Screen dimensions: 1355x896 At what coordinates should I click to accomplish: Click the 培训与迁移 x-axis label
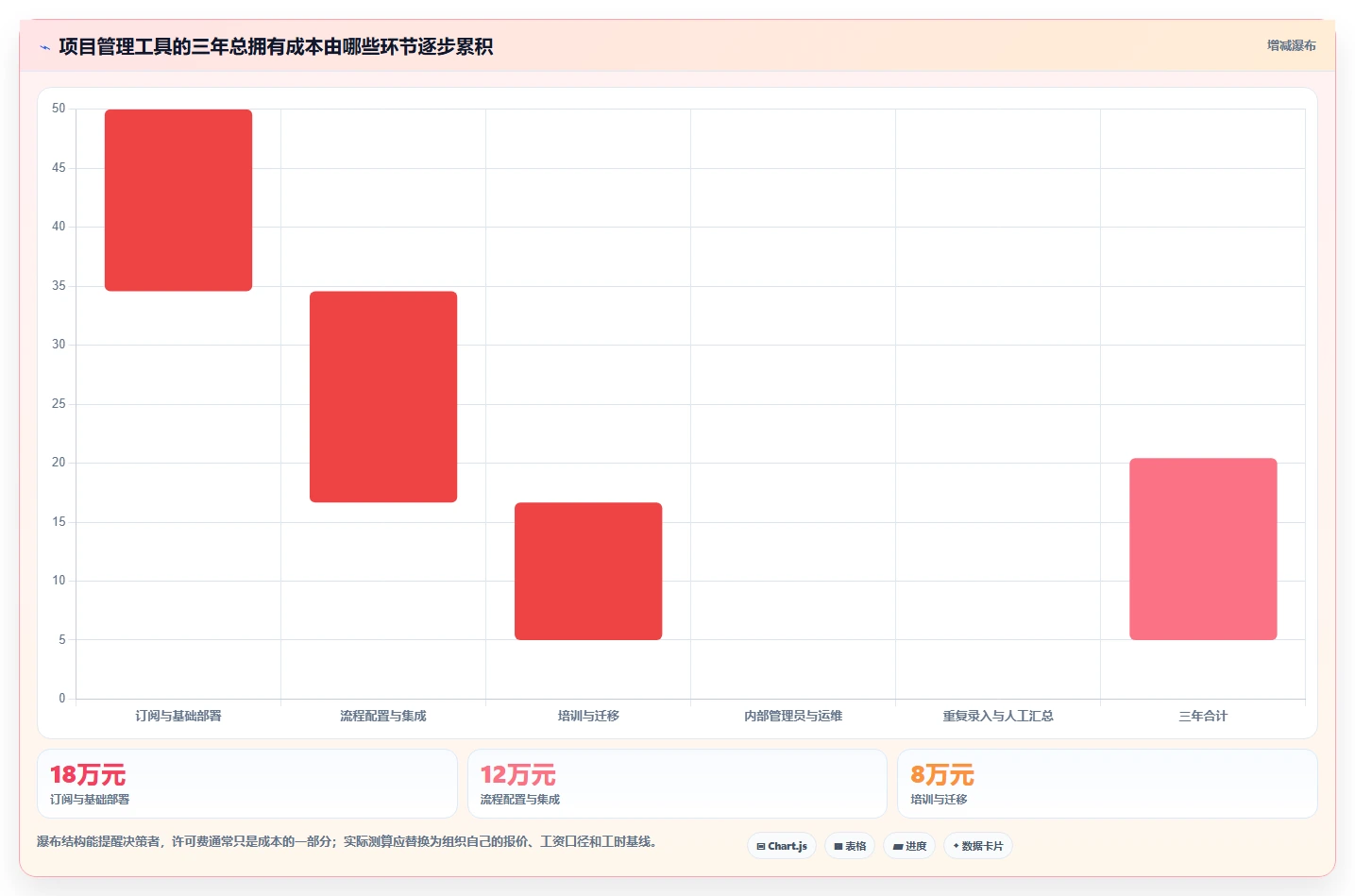point(588,716)
